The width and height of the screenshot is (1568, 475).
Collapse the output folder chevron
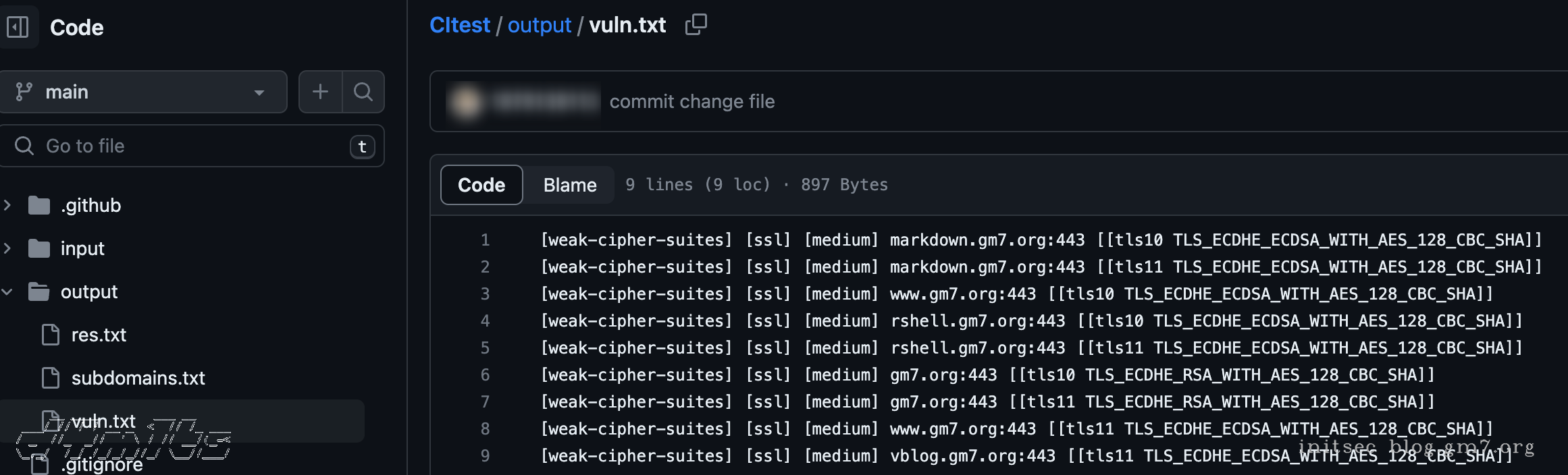tap(7, 291)
